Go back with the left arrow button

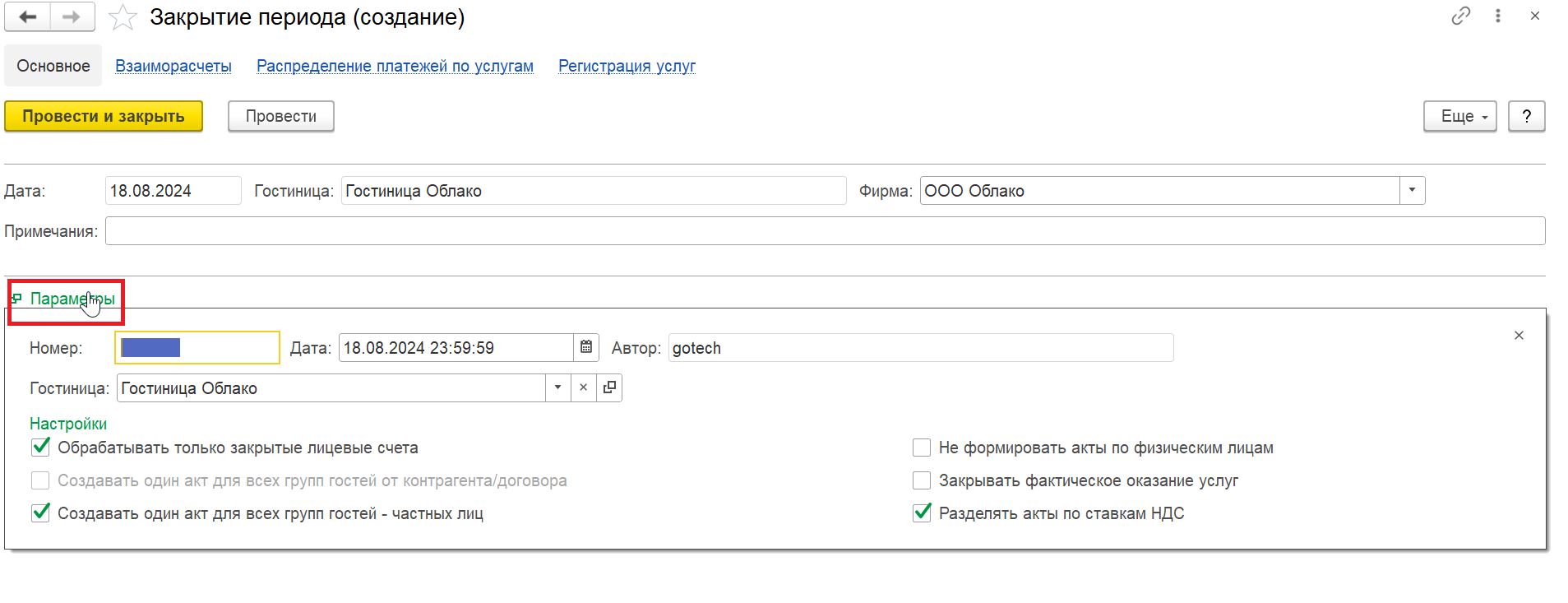click(27, 16)
